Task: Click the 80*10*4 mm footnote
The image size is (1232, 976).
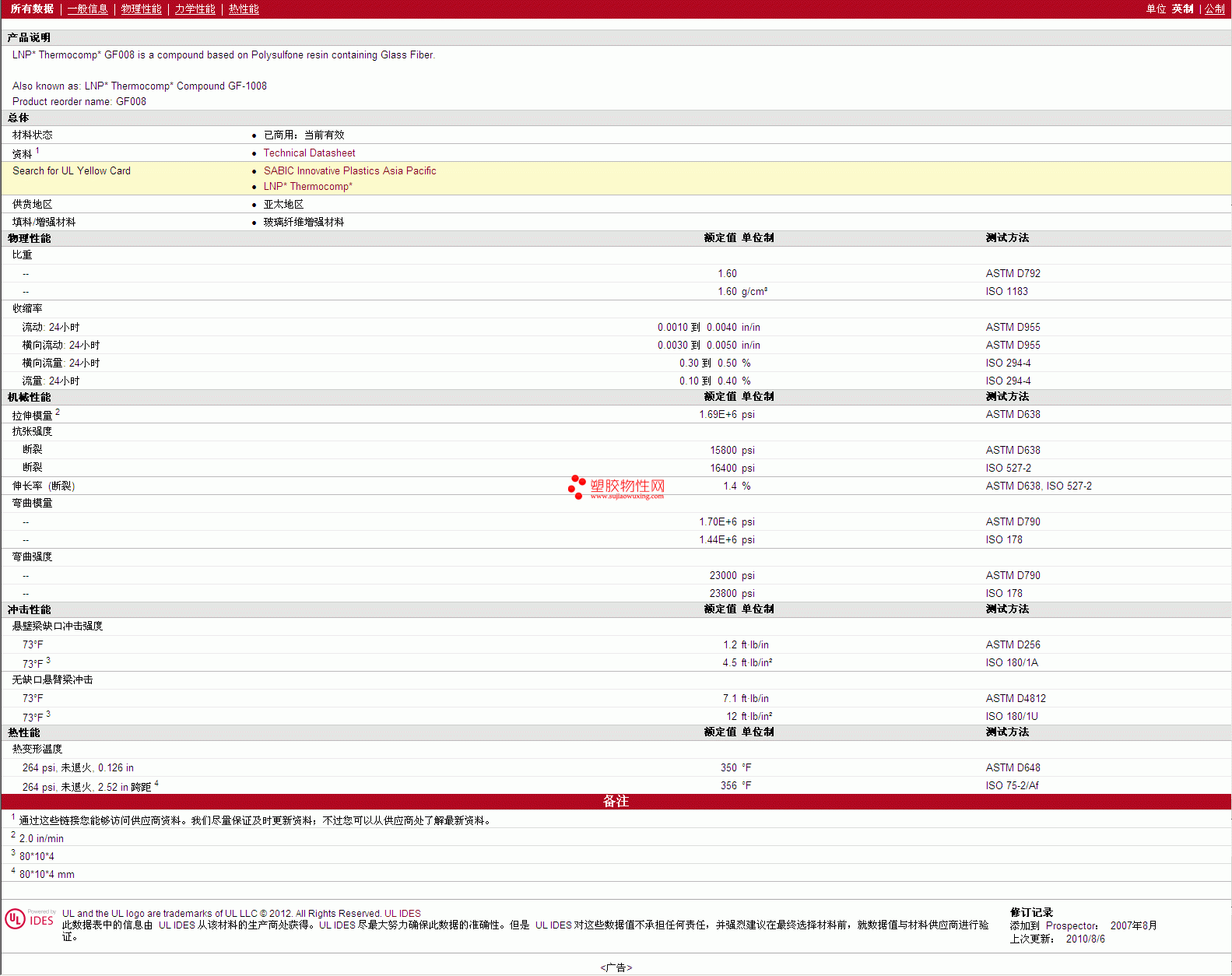Action: 47,875
